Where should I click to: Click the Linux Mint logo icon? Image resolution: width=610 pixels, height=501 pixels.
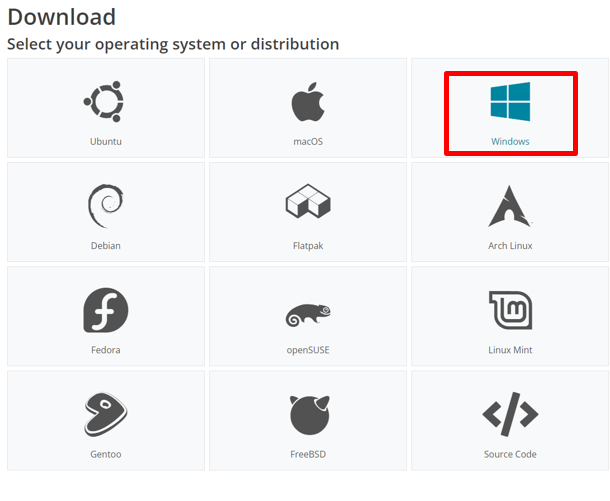tap(510, 310)
